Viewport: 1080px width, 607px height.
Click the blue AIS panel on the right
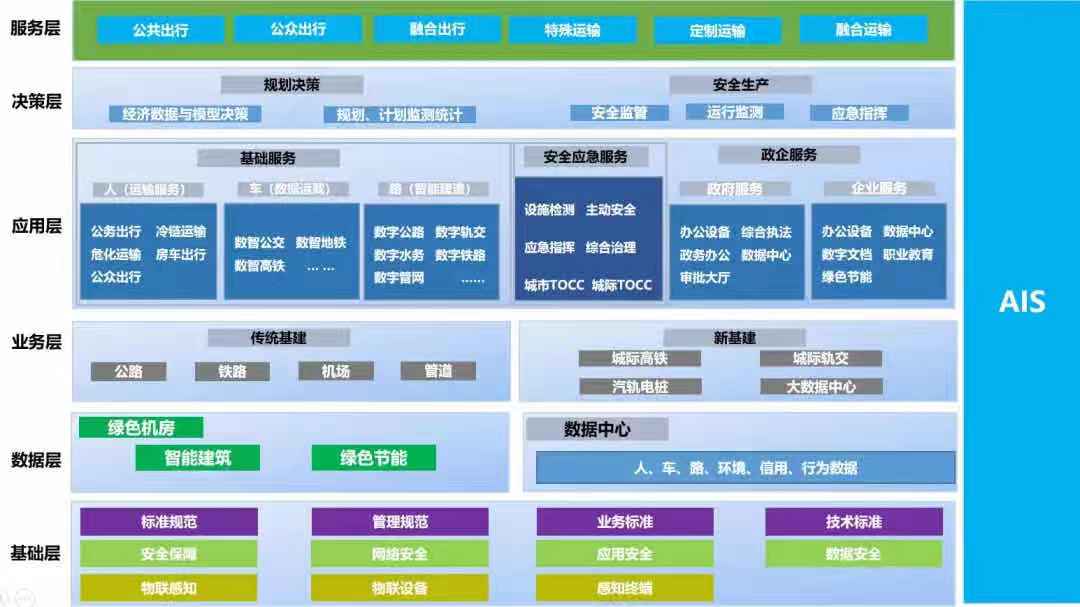[1021, 301]
